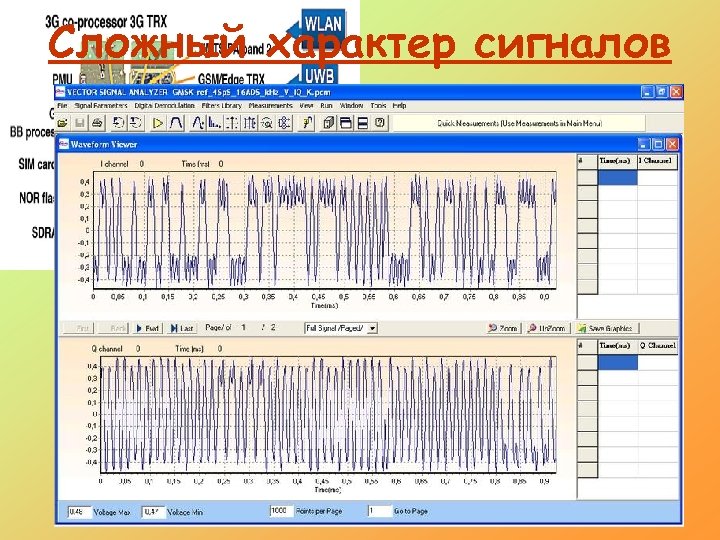Click the Points per Page input field
The height and width of the screenshot is (540, 720).
[x=281, y=511]
